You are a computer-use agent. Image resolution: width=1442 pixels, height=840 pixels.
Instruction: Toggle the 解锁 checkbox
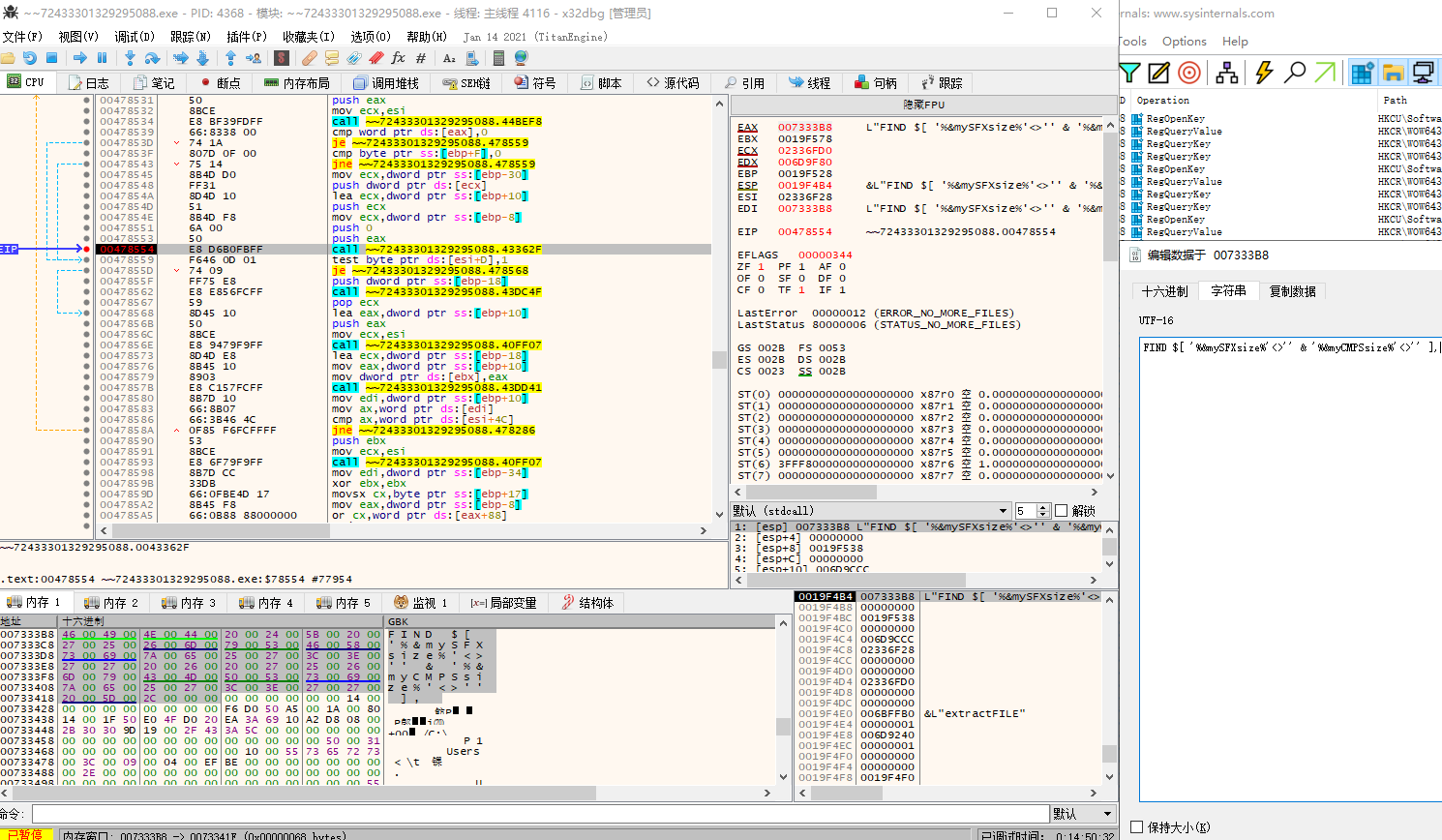[1061, 511]
